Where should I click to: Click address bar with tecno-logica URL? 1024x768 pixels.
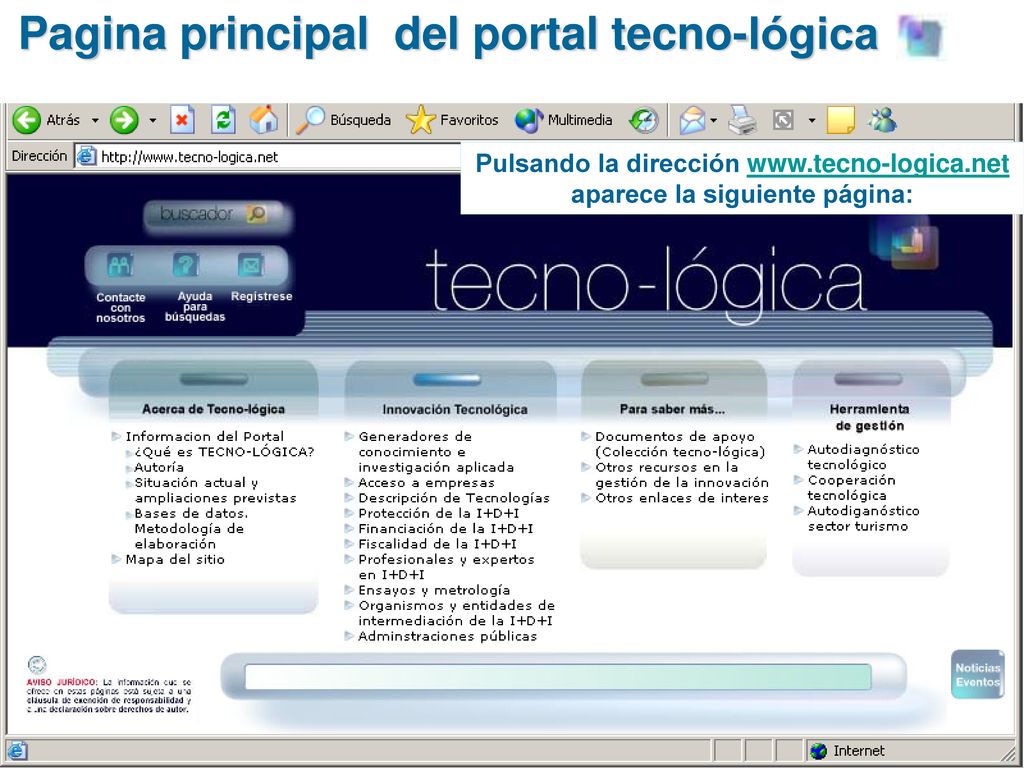tap(268, 157)
